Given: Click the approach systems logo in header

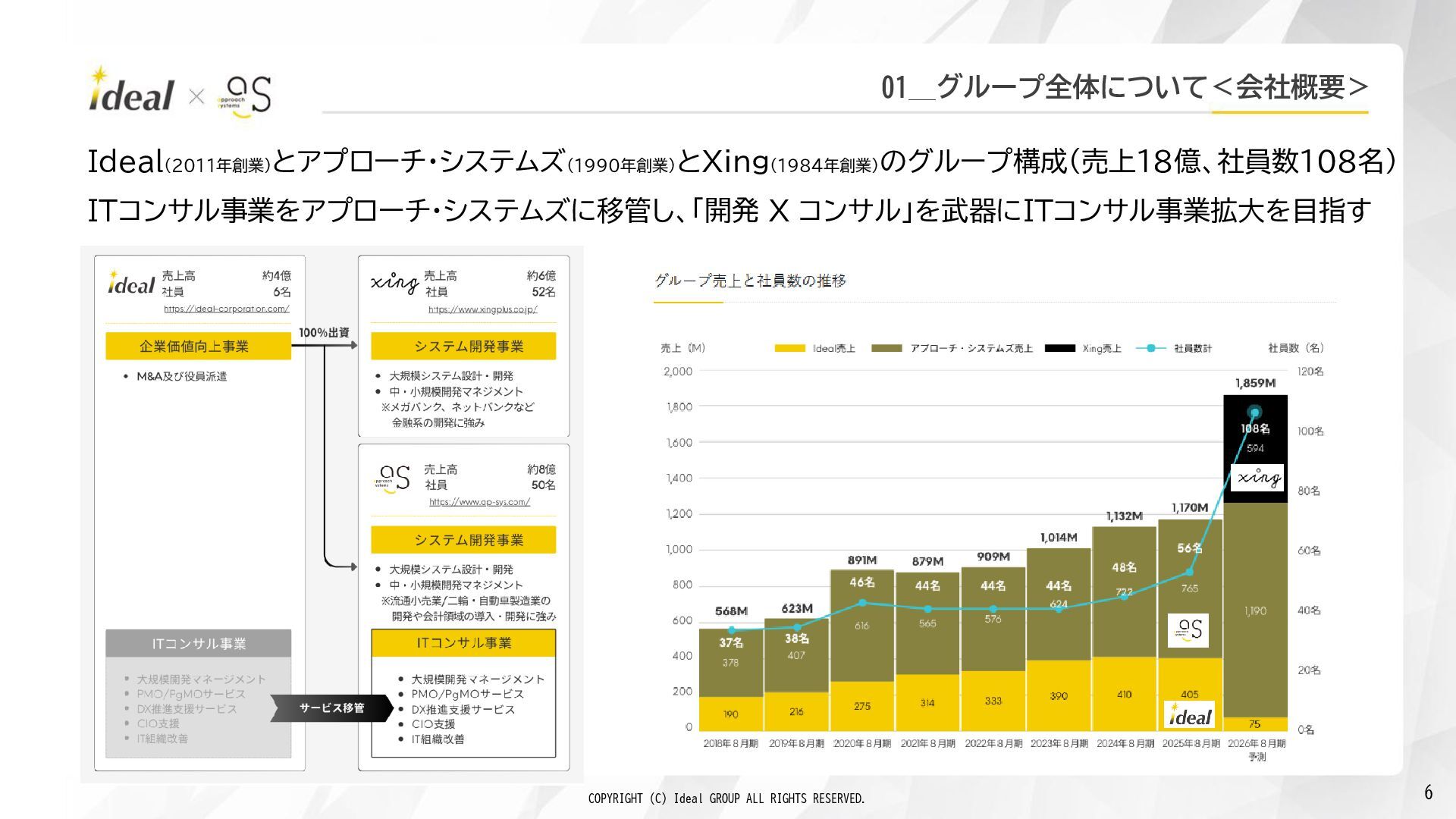Looking at the screenshot, I should [244, 96].
